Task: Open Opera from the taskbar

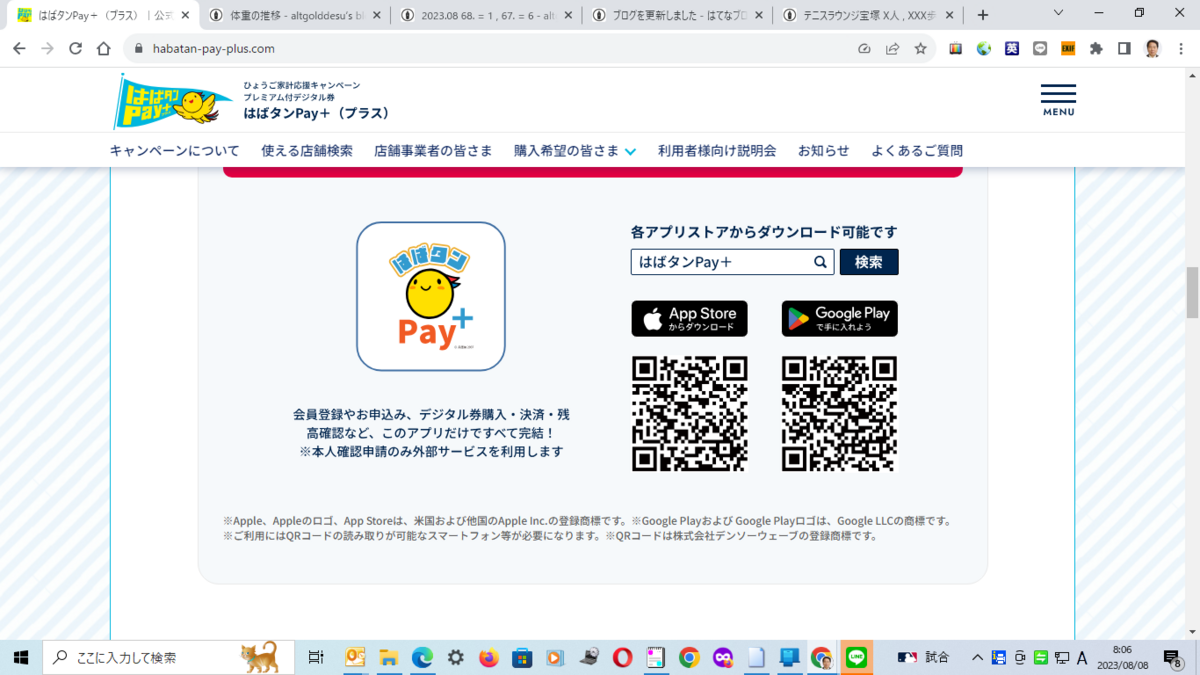Action: point(622,658)
